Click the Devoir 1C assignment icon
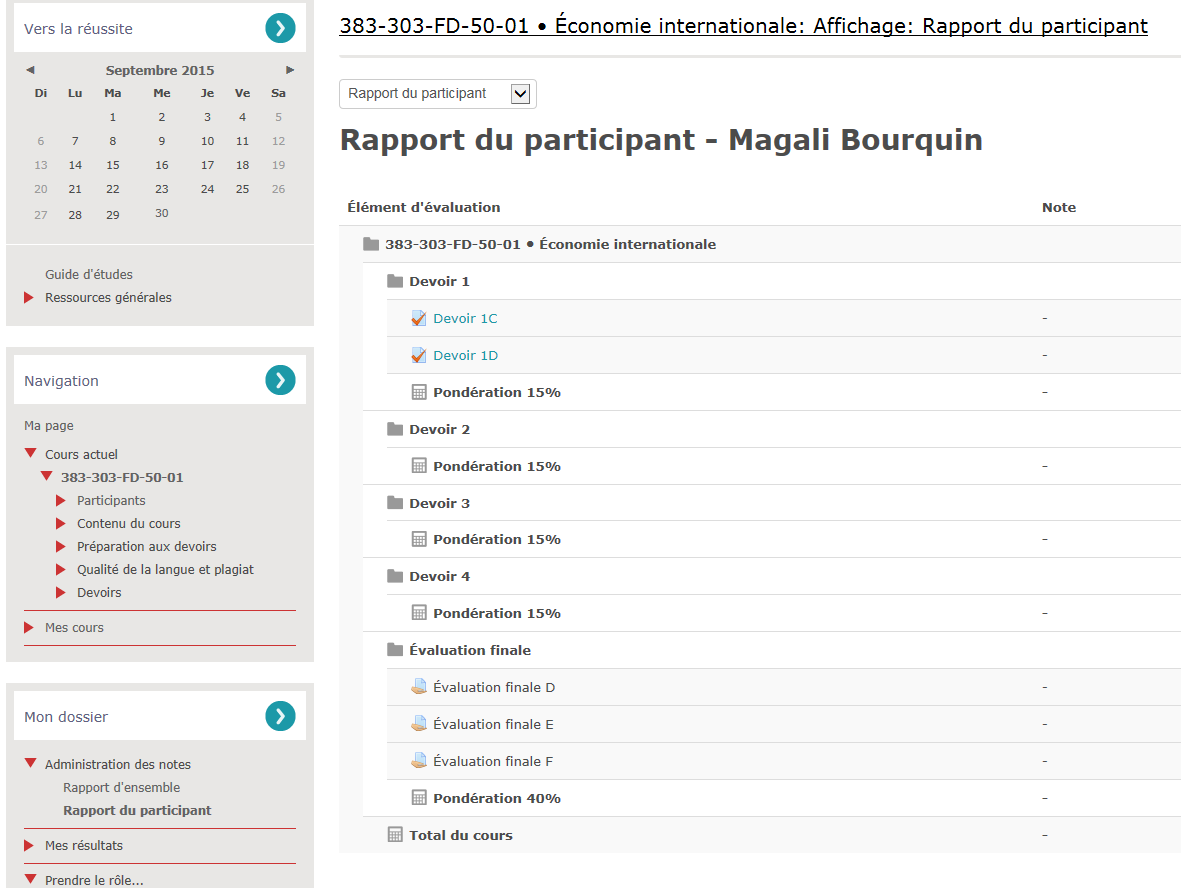1181x888 pixels. (x=419, y=318)
